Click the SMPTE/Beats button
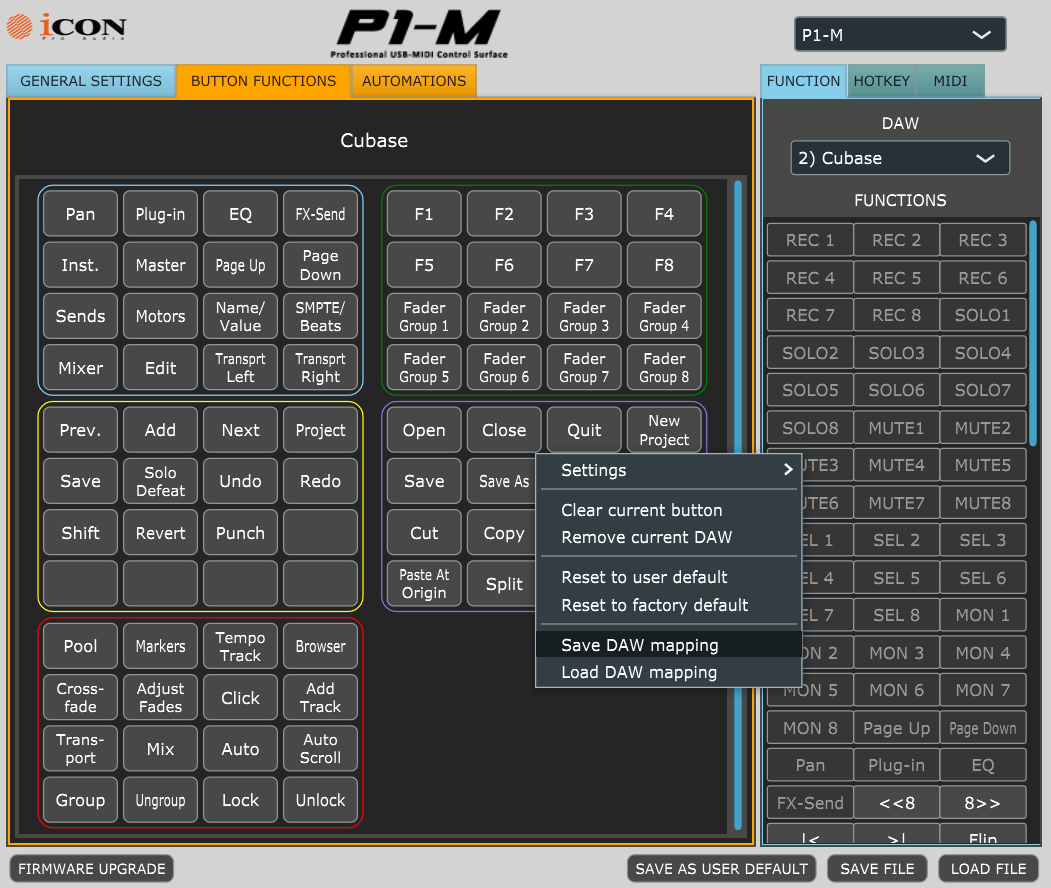 [320, 316]
